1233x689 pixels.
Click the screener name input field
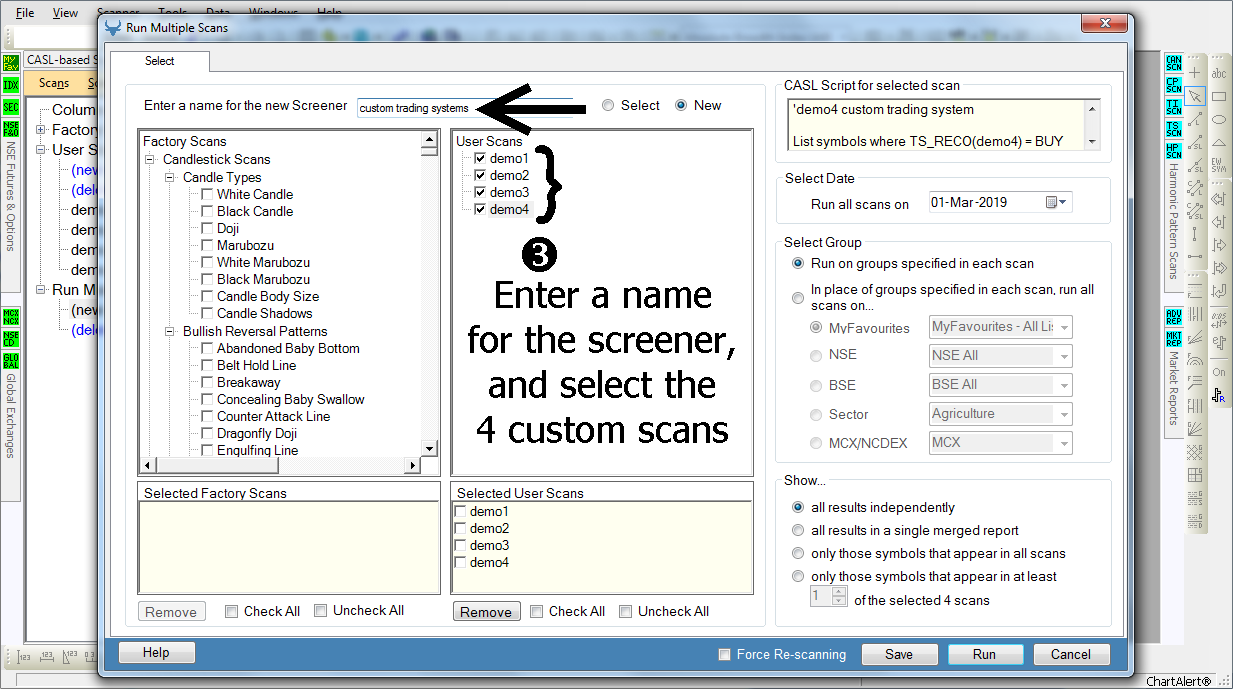point(465,107)
